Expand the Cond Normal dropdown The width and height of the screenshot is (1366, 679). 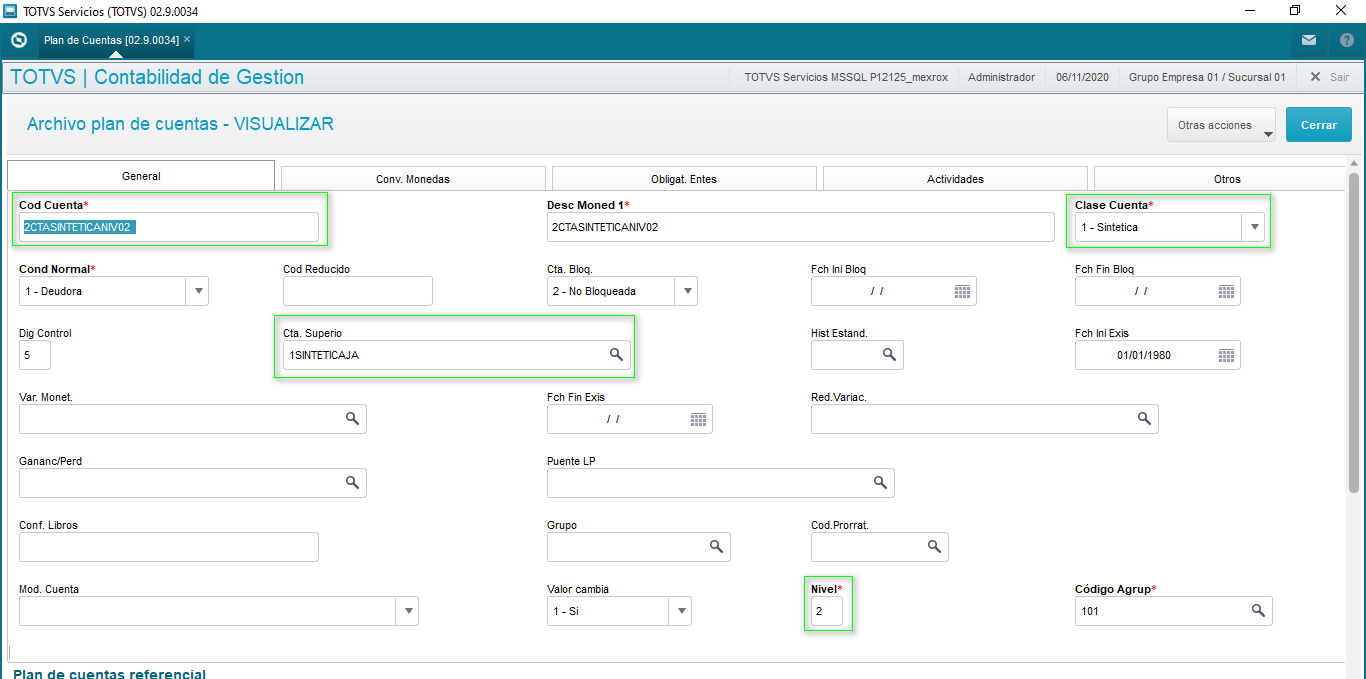[198, 291]
